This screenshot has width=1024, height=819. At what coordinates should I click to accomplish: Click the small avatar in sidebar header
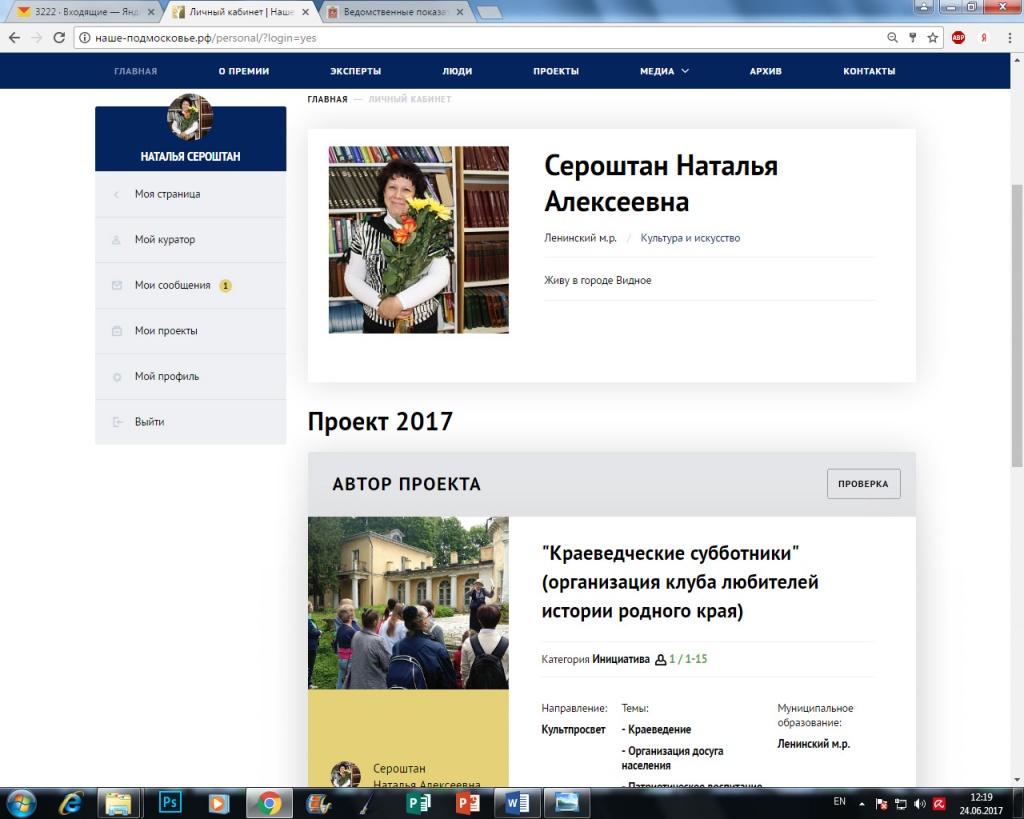pos(190,117)
